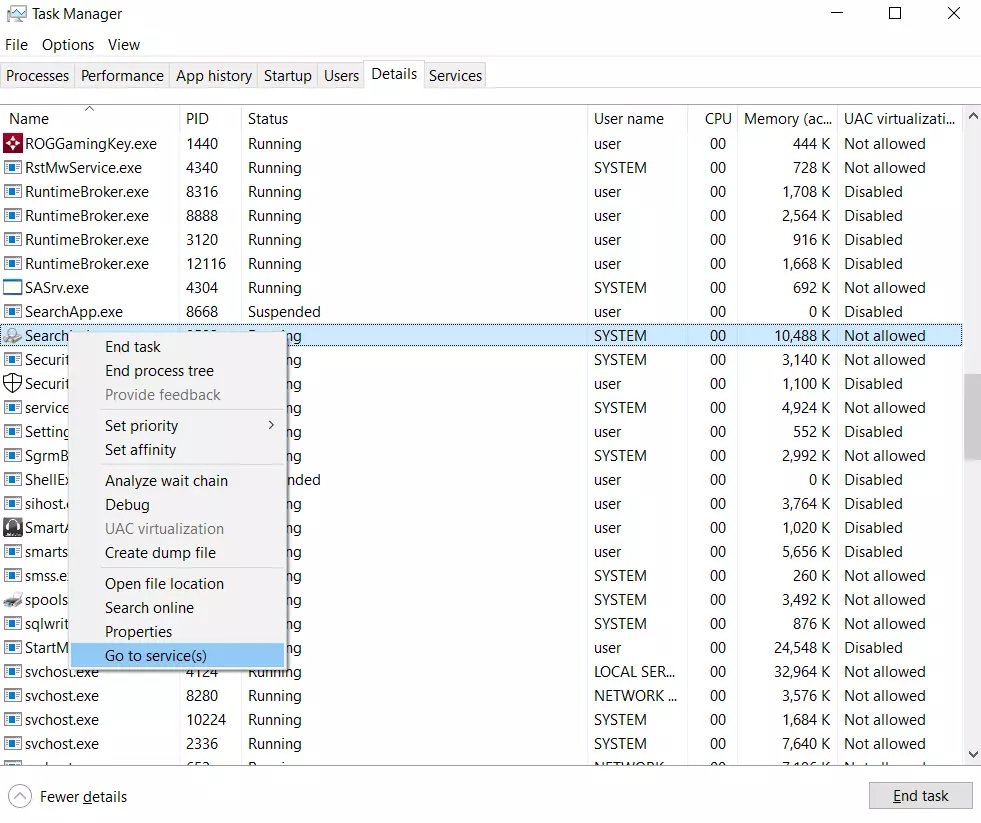The image size is (981, 823).
Task: Switch to the Startup tab
Action: pyautogui.click(x=288, y=76)
